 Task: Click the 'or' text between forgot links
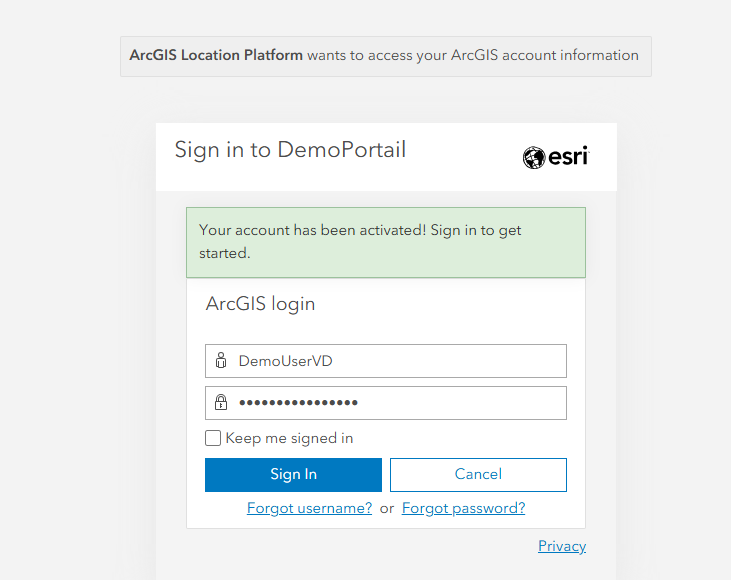coord(387,508)
